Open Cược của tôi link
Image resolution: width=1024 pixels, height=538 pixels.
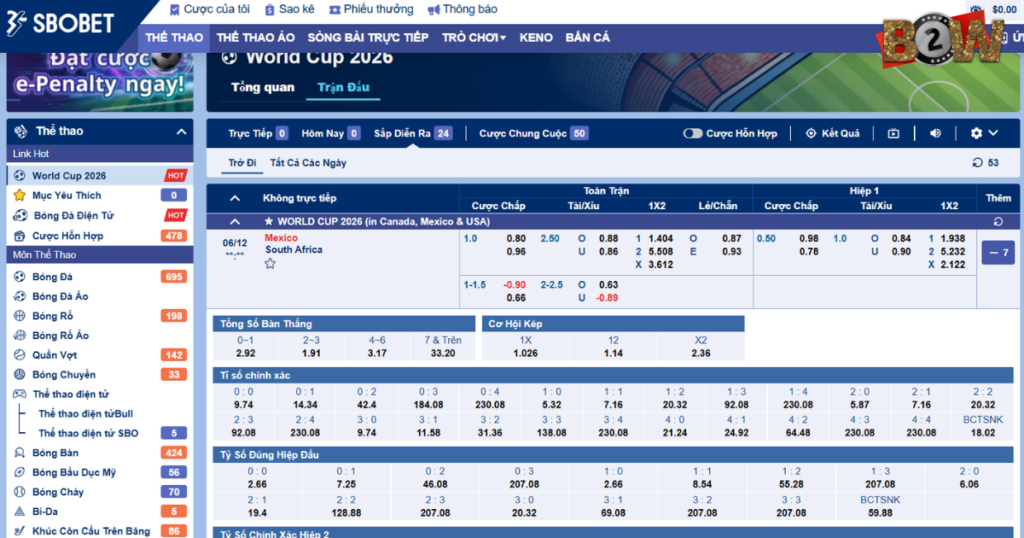(x=210, y=9)
